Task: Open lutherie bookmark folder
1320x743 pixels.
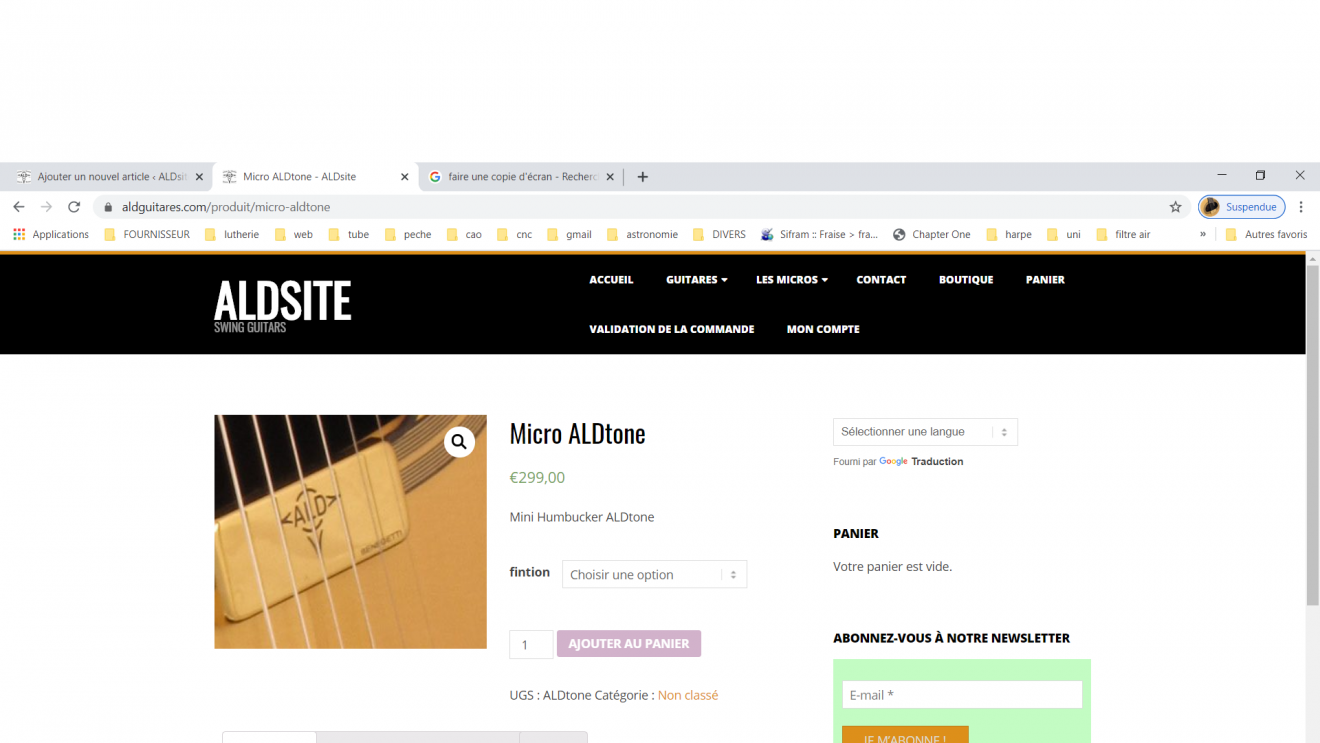Action: coord(232,234)
